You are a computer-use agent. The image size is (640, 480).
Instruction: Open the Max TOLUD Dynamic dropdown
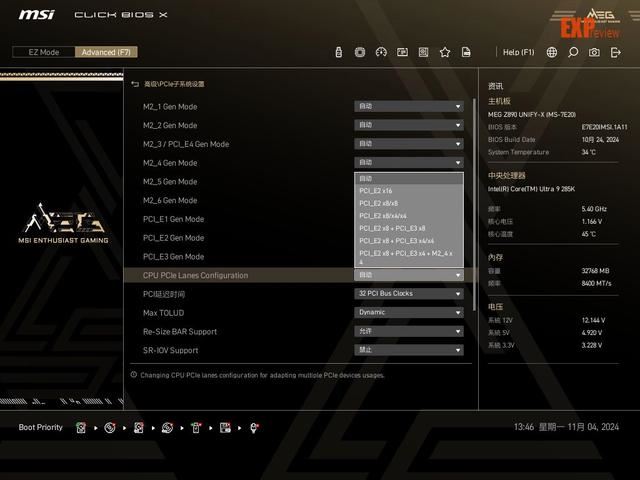coord(409,312)
